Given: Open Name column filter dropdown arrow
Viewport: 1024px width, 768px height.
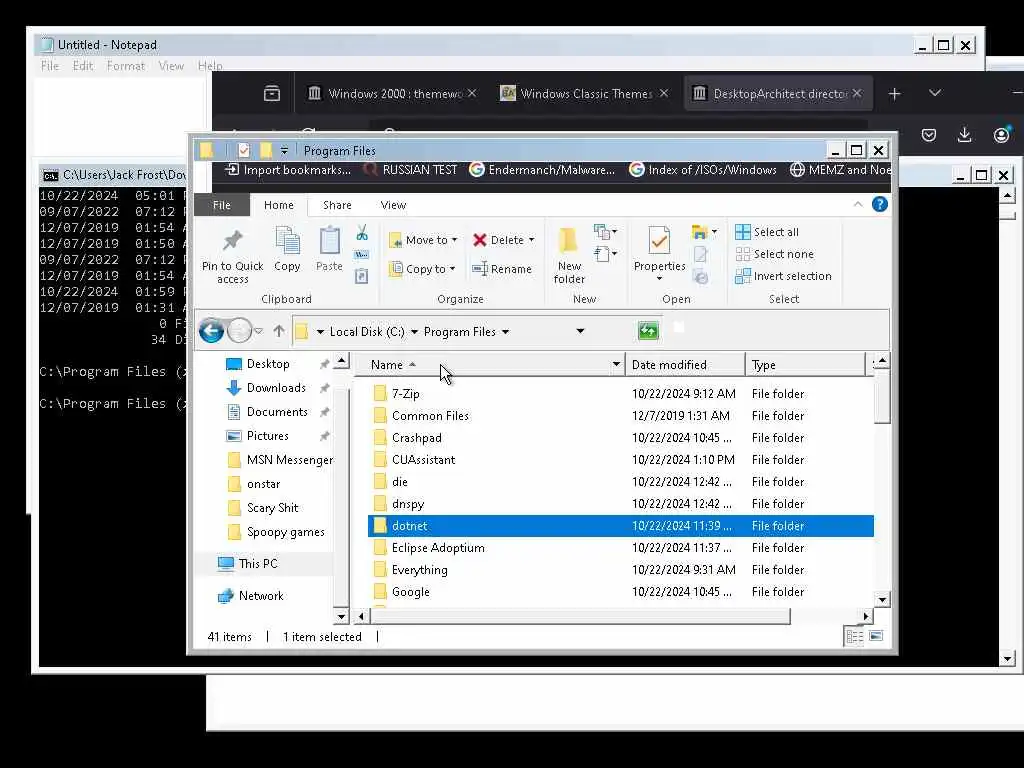Looking at the screenshot, I should (x=616, y=364).
